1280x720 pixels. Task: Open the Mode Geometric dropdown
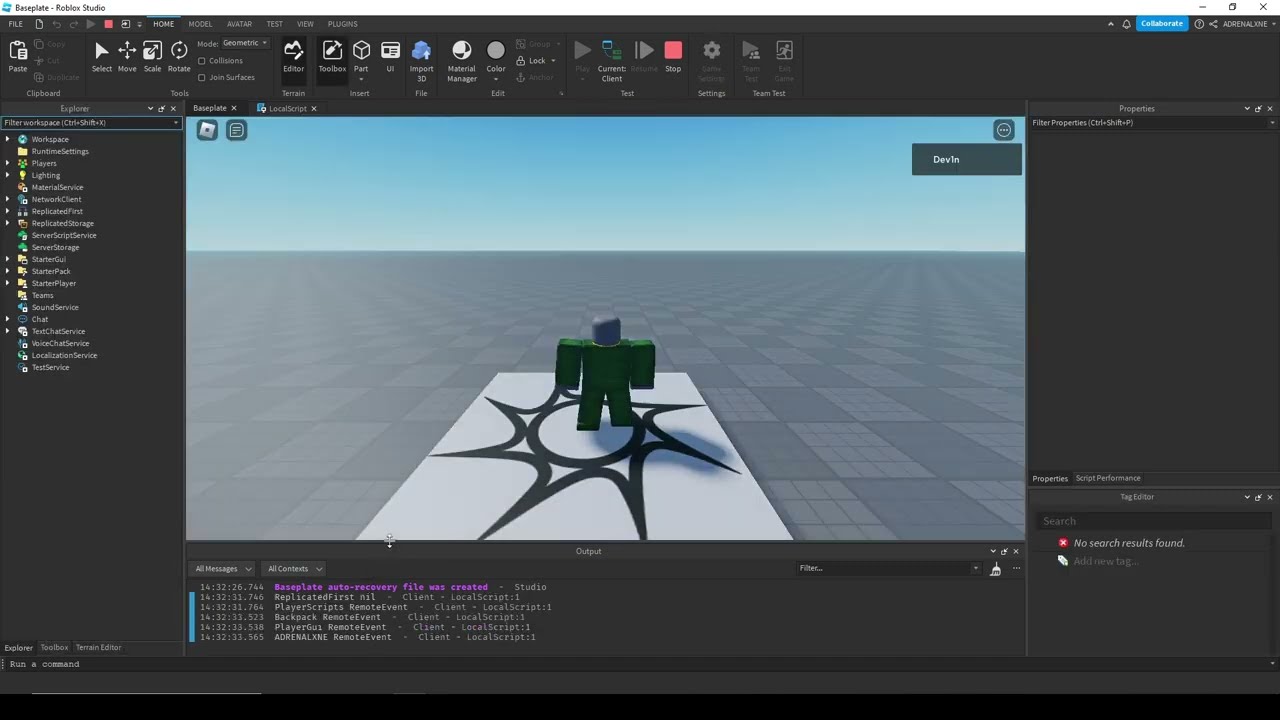click(245, 43)
